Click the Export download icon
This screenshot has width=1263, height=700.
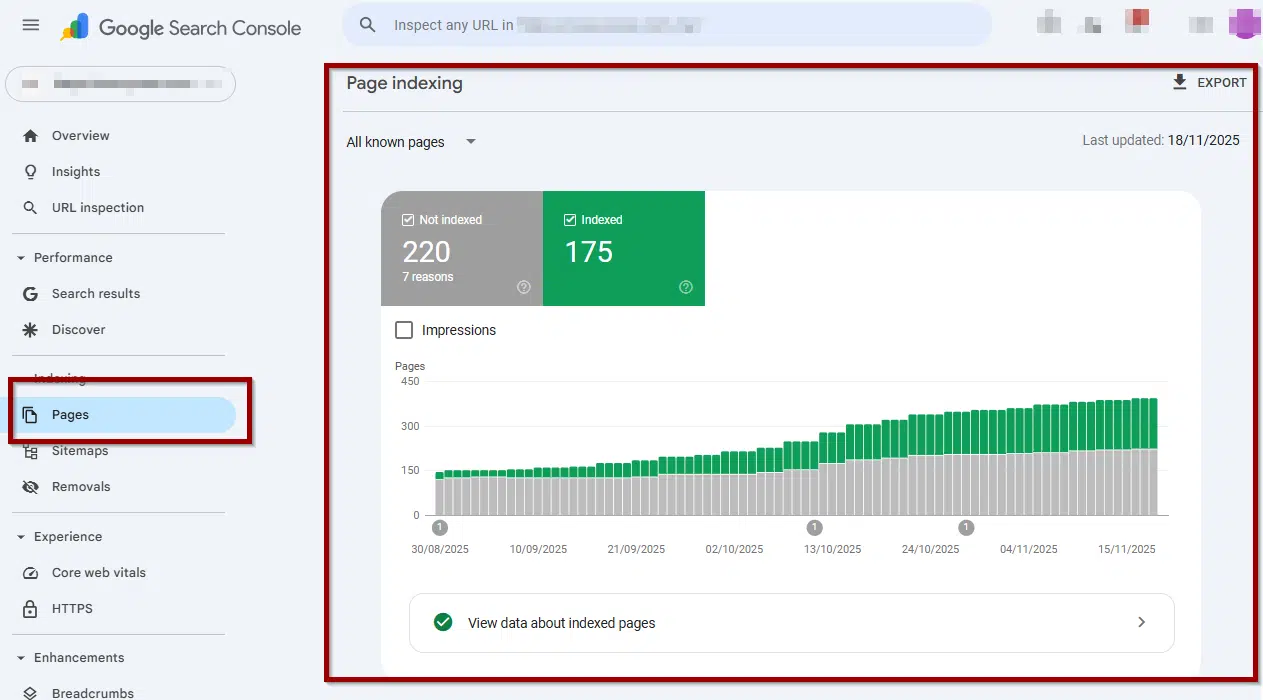[x=1180, y=82]
